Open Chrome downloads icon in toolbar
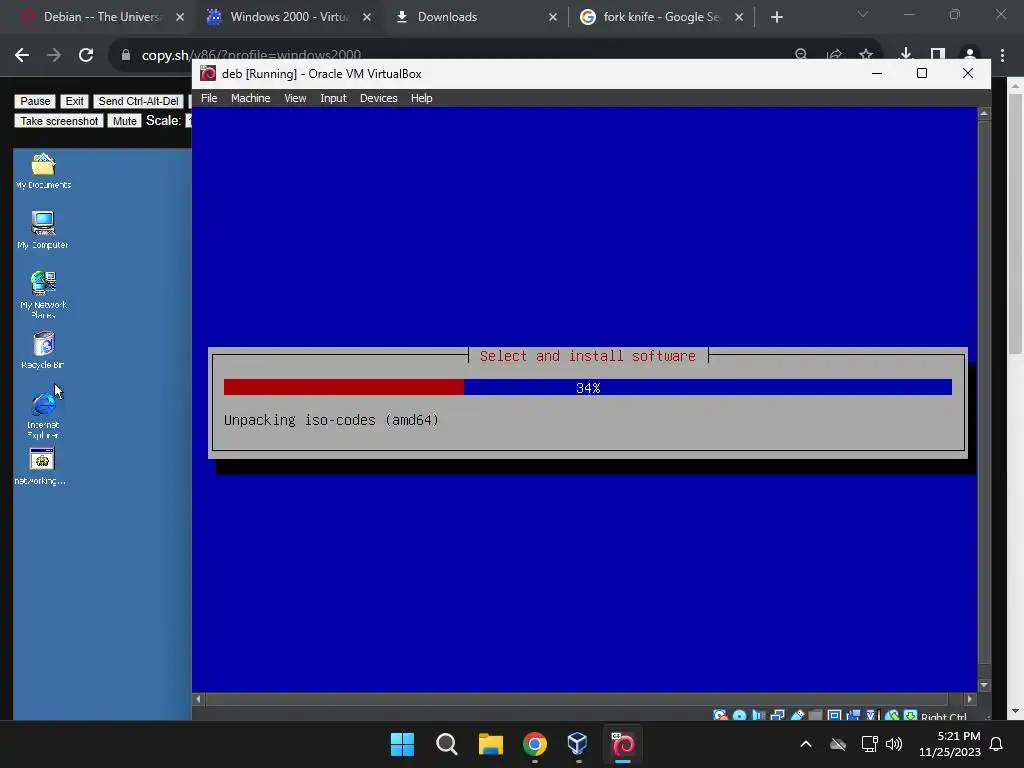The width and height of the screenshot is (1024, 768). click(x=905, y=55)
